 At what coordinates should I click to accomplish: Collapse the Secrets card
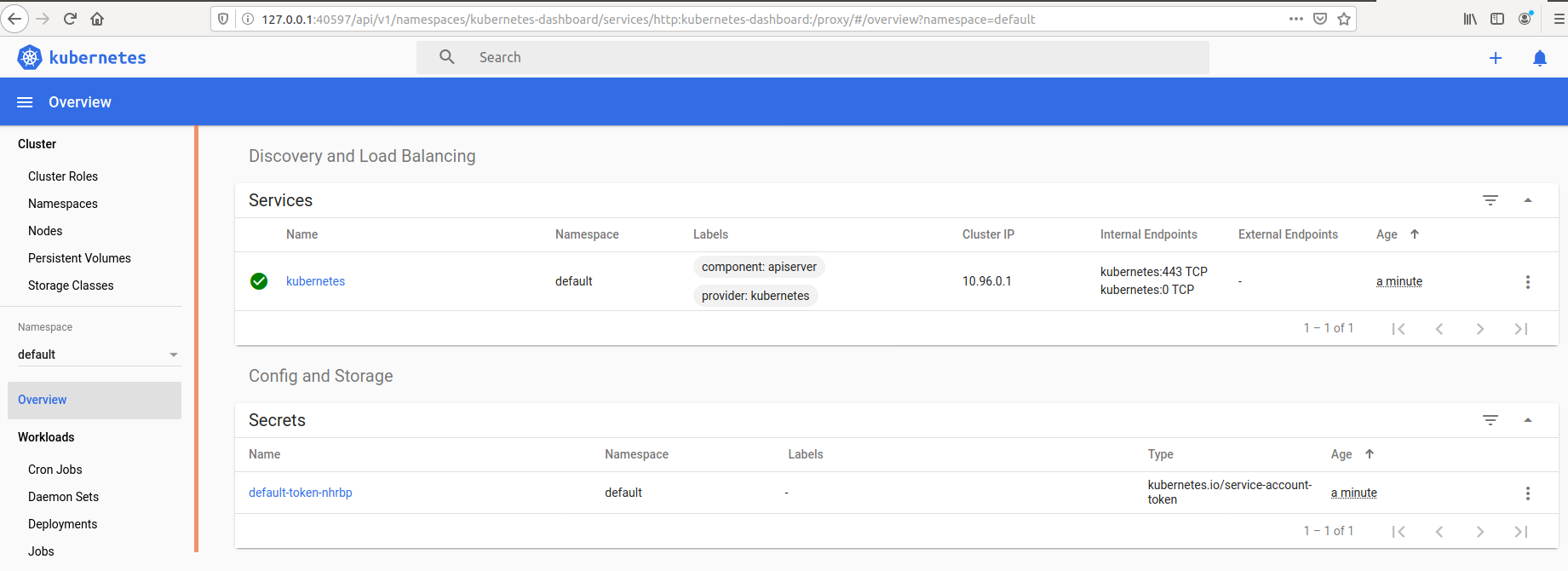tap(1528, 420)
